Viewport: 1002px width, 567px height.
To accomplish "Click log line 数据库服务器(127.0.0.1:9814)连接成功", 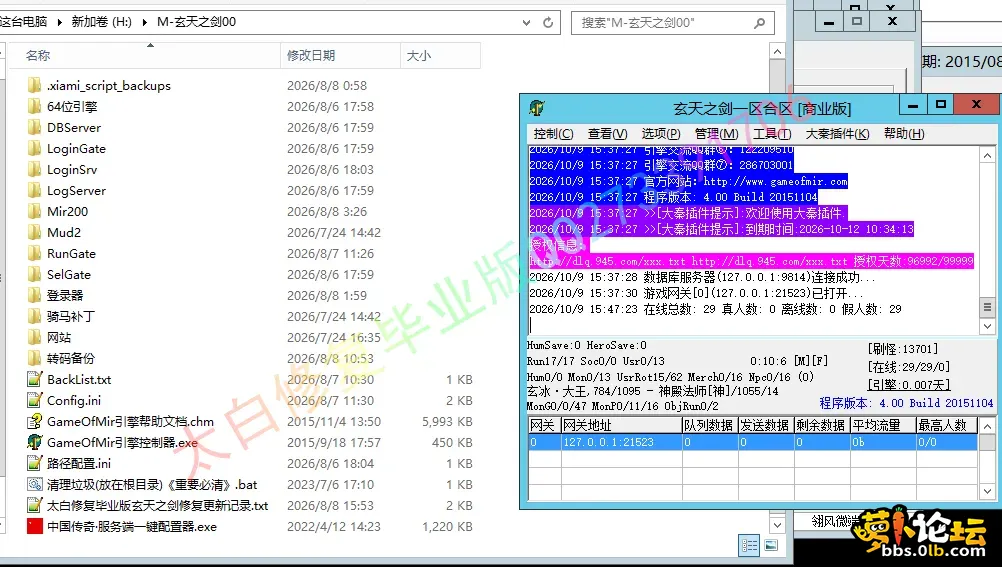I will point(702,277).
